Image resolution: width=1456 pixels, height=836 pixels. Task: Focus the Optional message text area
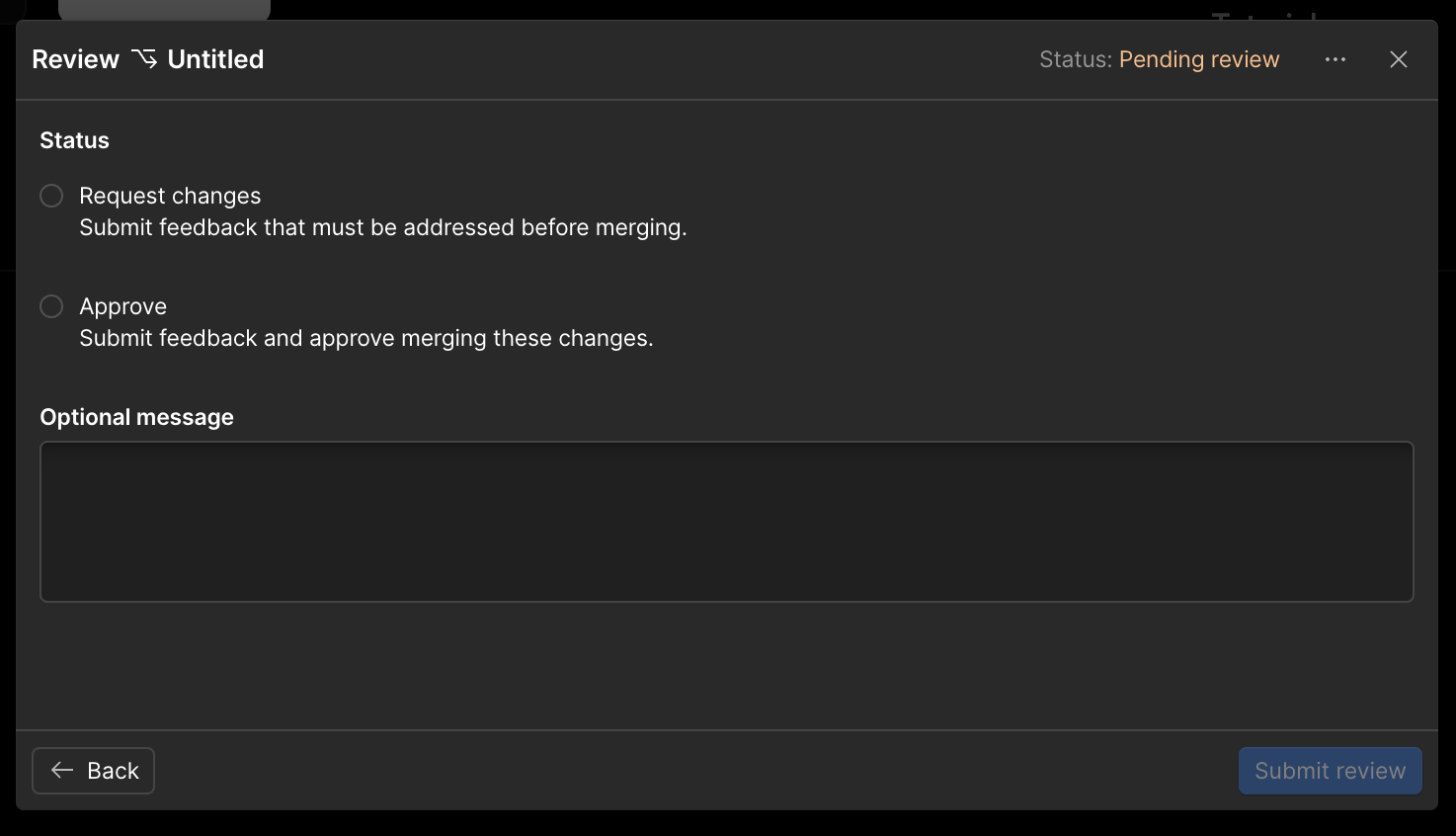726,522
